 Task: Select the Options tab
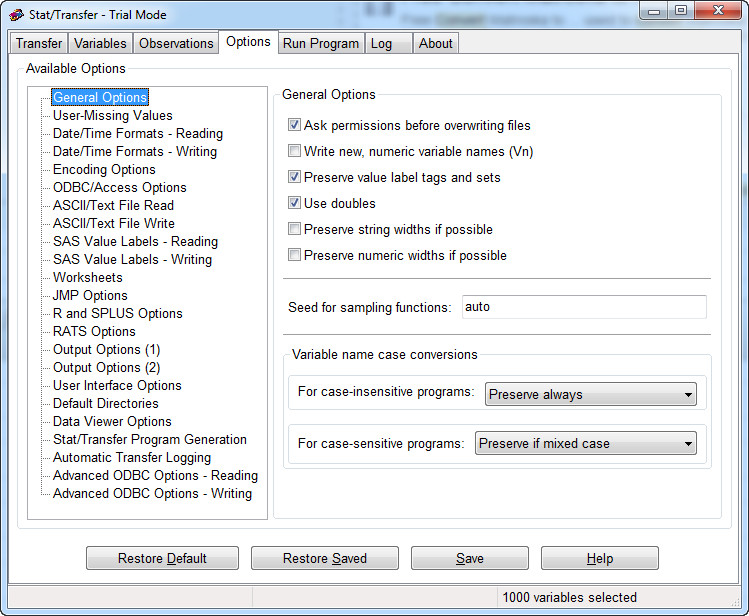pyautogui.click(x=248, y=42)
